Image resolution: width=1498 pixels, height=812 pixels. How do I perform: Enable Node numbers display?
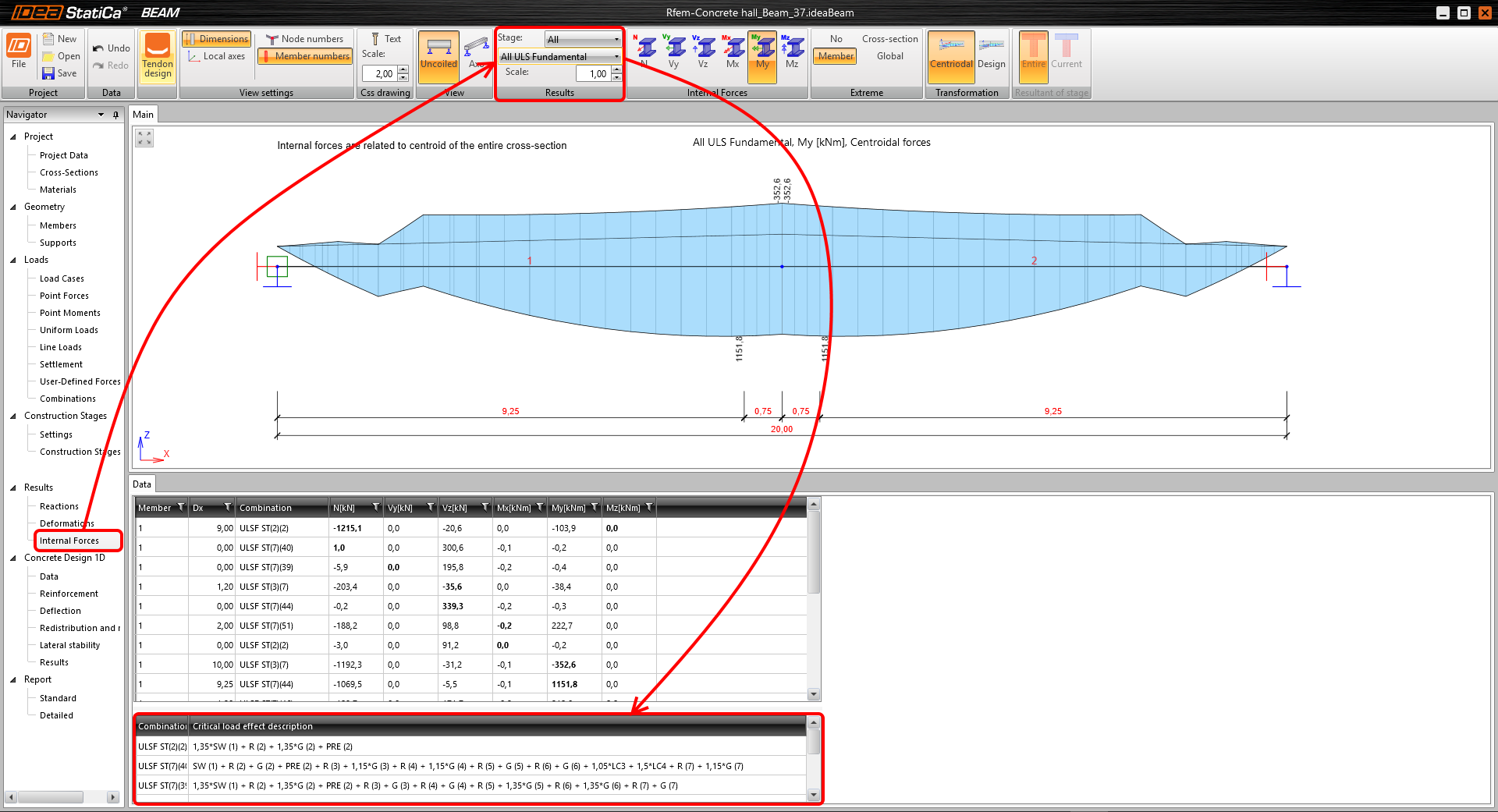tap(305, 39)
